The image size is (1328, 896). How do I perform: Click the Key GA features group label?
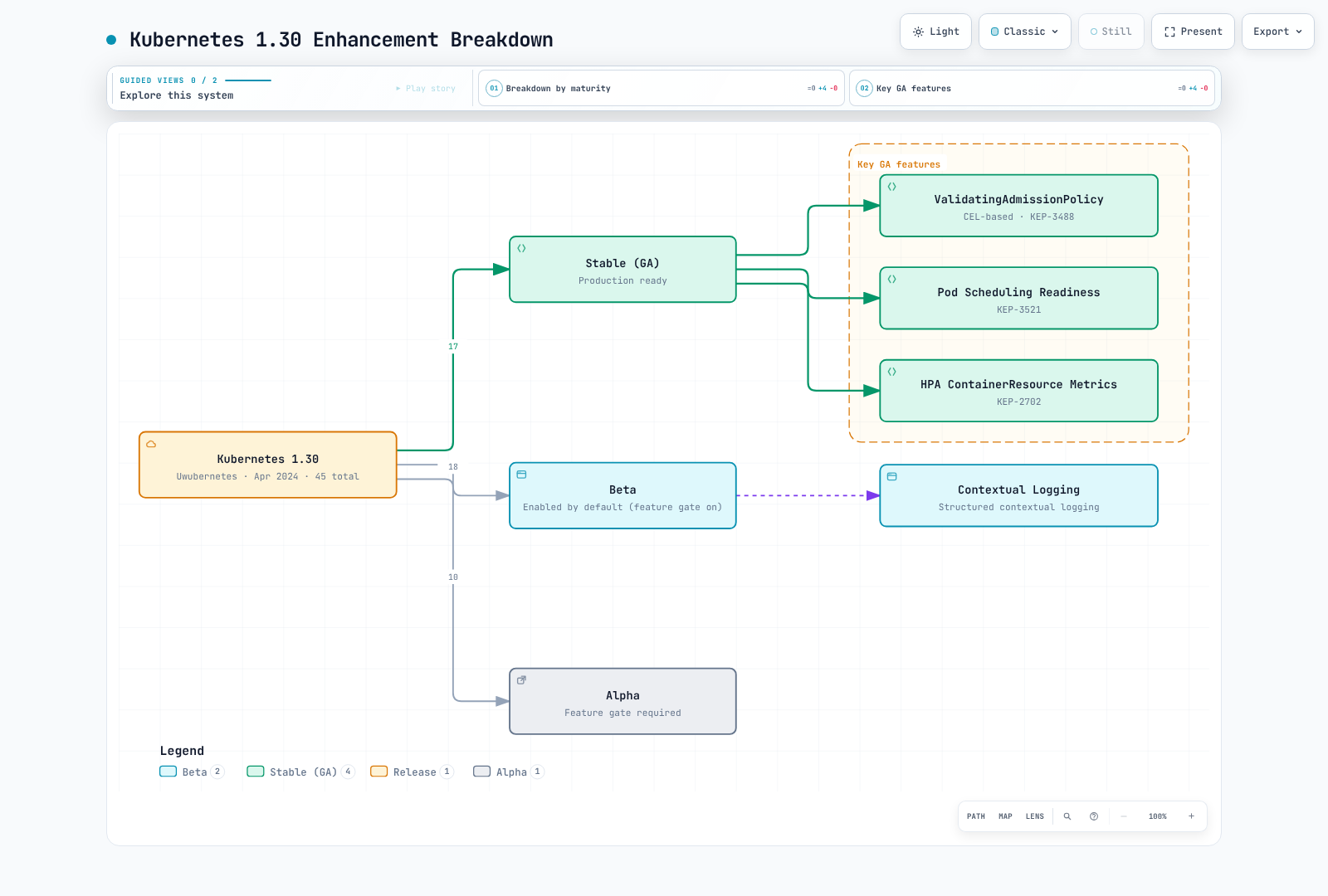pyautogui.click(x=899, y=164)
